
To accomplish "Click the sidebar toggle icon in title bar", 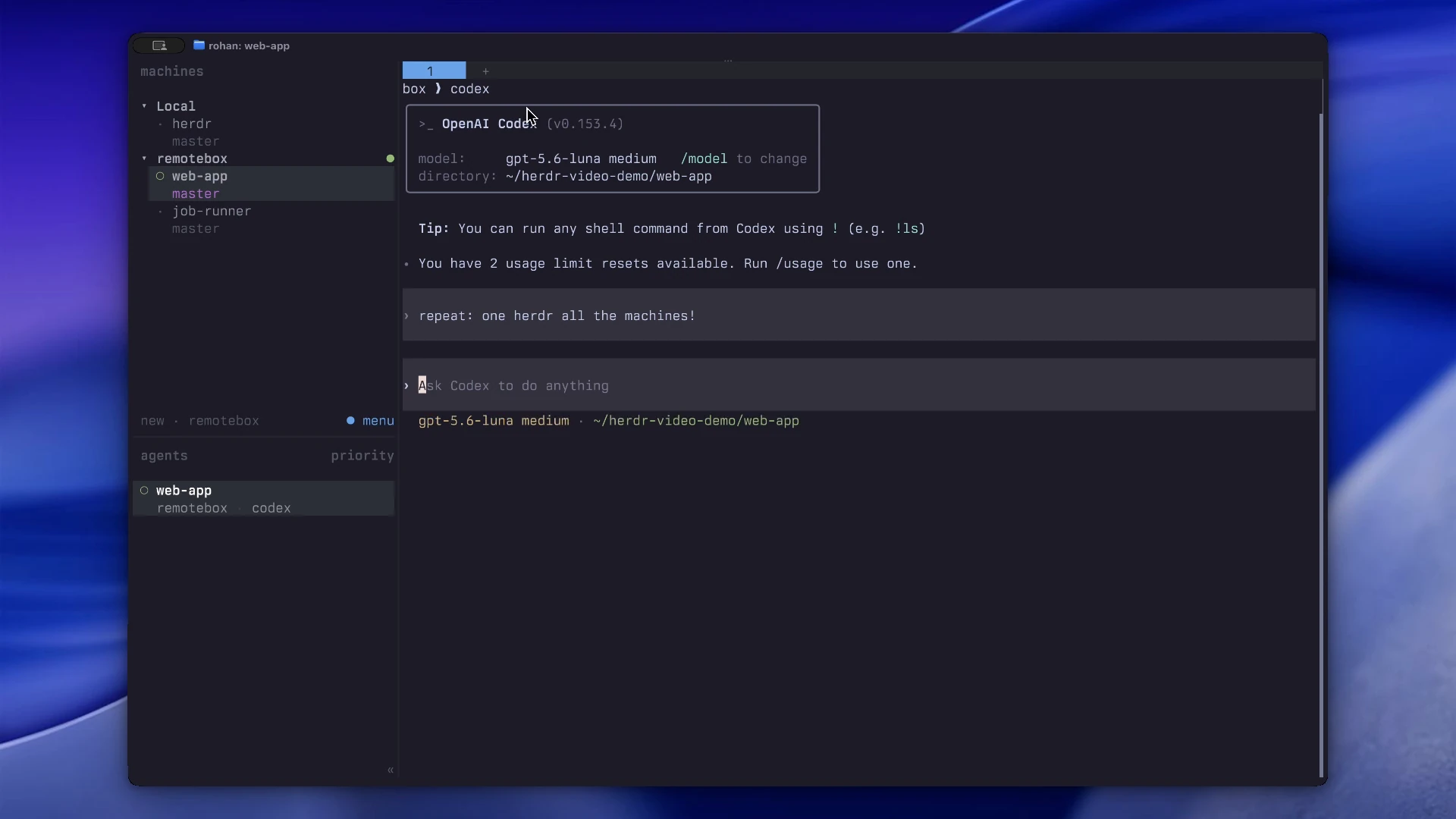I will [x=159, y=45].
